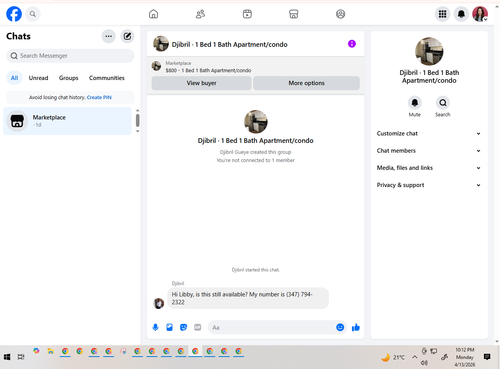Open Task View on taskbar

click(x=21, y=357)
